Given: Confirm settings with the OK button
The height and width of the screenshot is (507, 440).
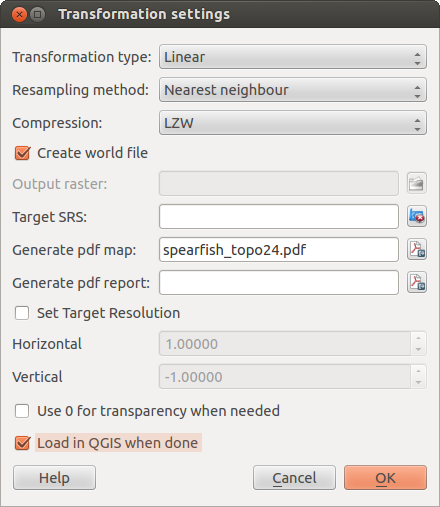Looking at the screenshot, I should point(386,478).
